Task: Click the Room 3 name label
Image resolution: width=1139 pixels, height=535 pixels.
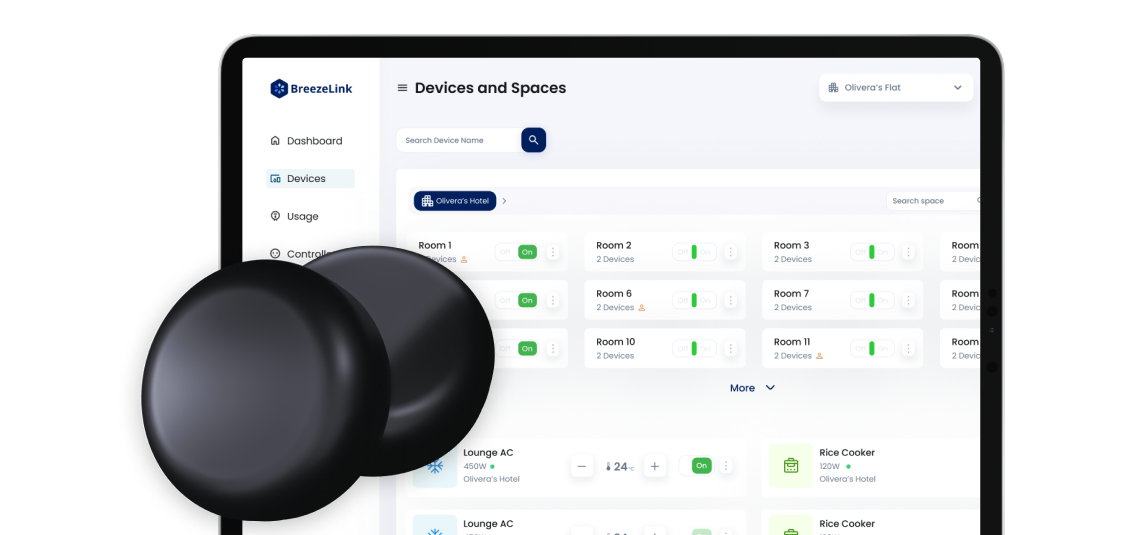Action: (x=792, y=245)
